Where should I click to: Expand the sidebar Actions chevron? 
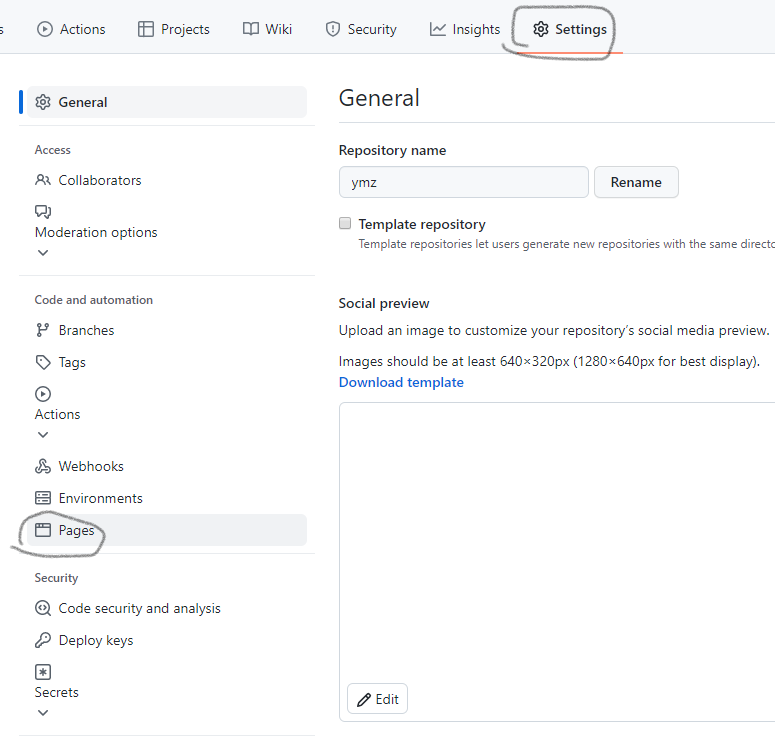(x=43, y=435)
